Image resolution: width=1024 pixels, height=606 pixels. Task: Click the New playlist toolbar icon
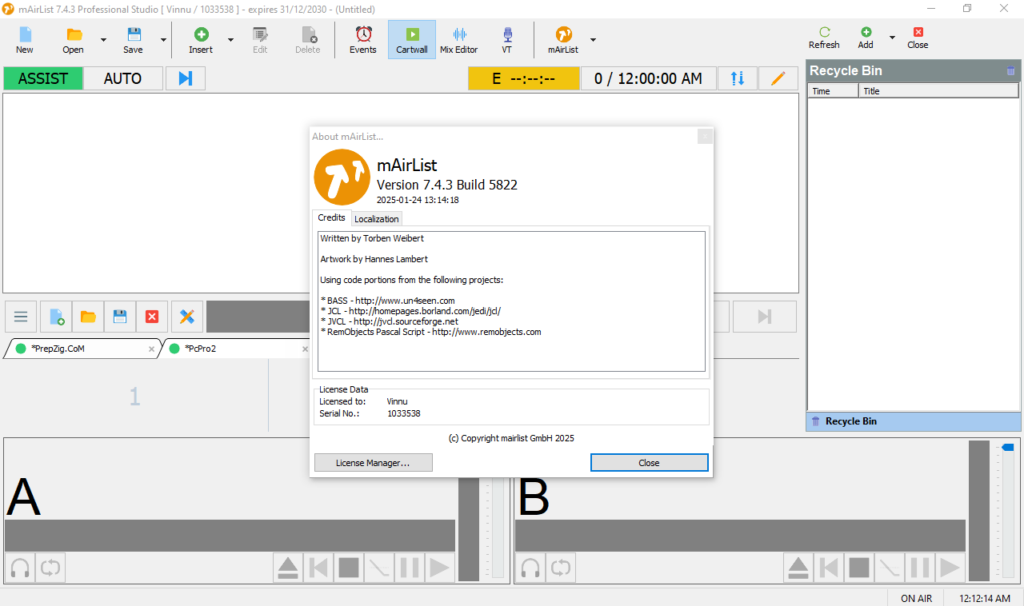point(25,40)
